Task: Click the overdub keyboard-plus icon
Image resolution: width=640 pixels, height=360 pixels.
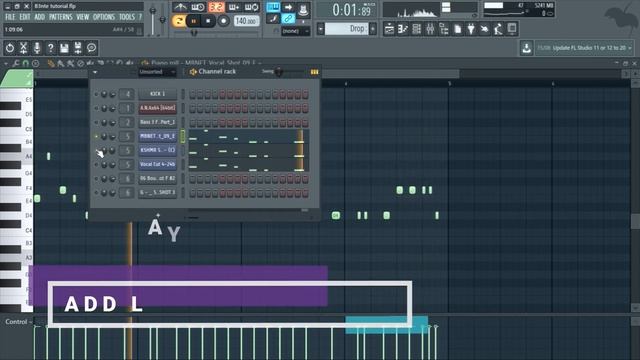Action: [x=234, y=7]
